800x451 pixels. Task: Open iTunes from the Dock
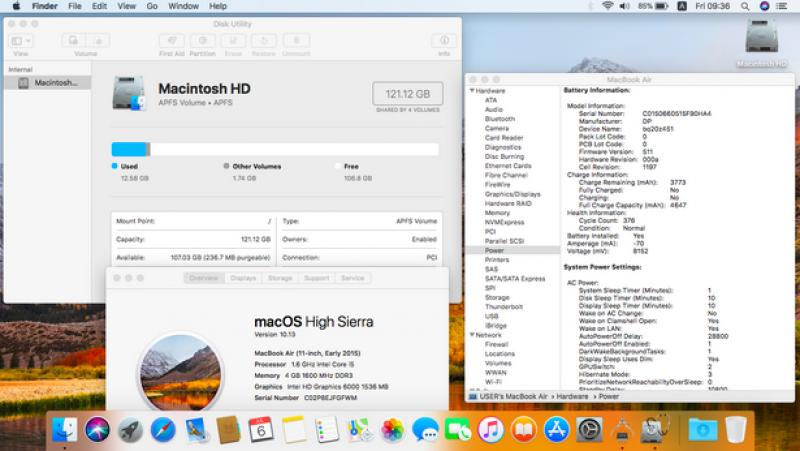(490, 430)
